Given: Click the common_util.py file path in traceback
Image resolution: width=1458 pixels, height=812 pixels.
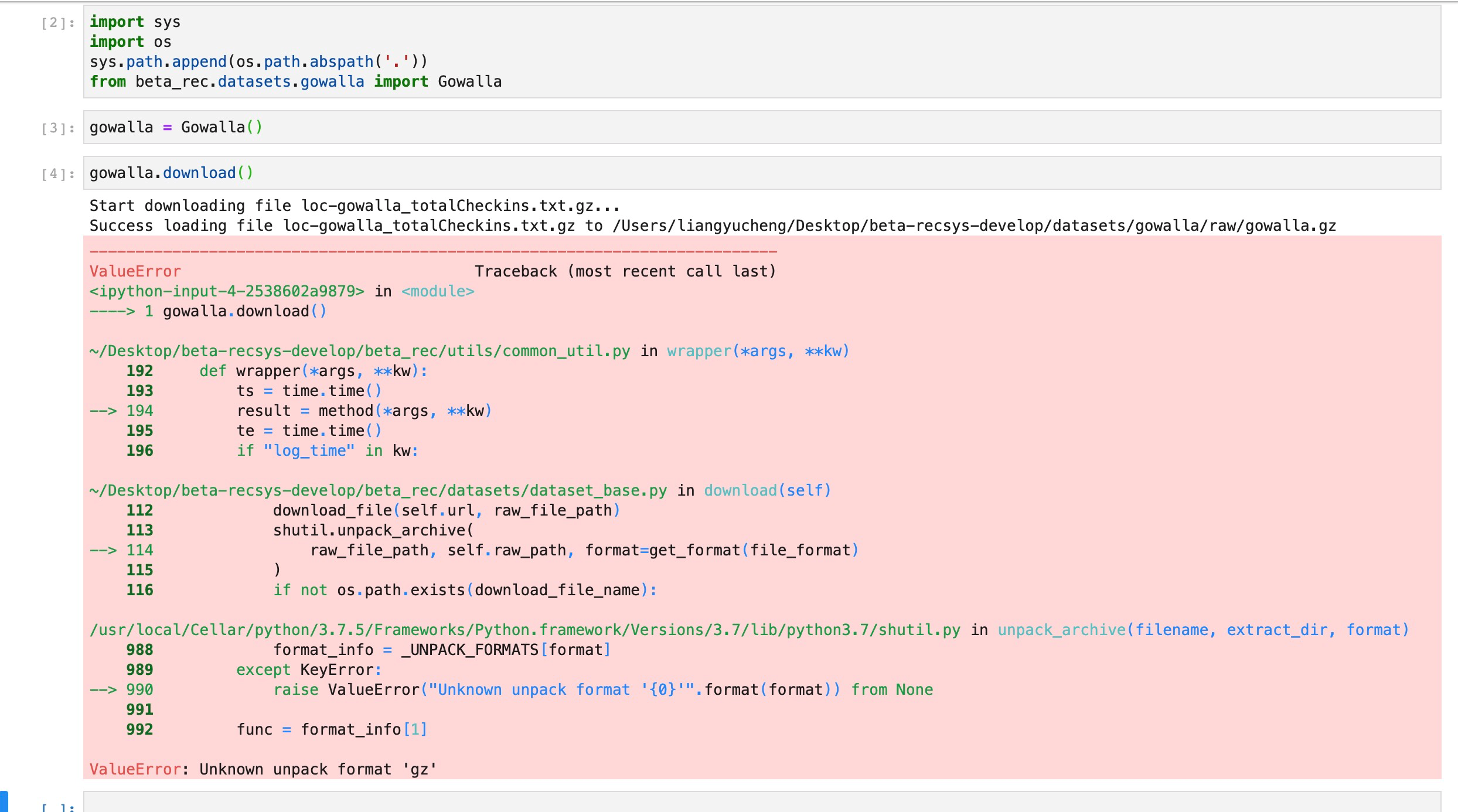Looking at the screenshot, I should 360,351.
